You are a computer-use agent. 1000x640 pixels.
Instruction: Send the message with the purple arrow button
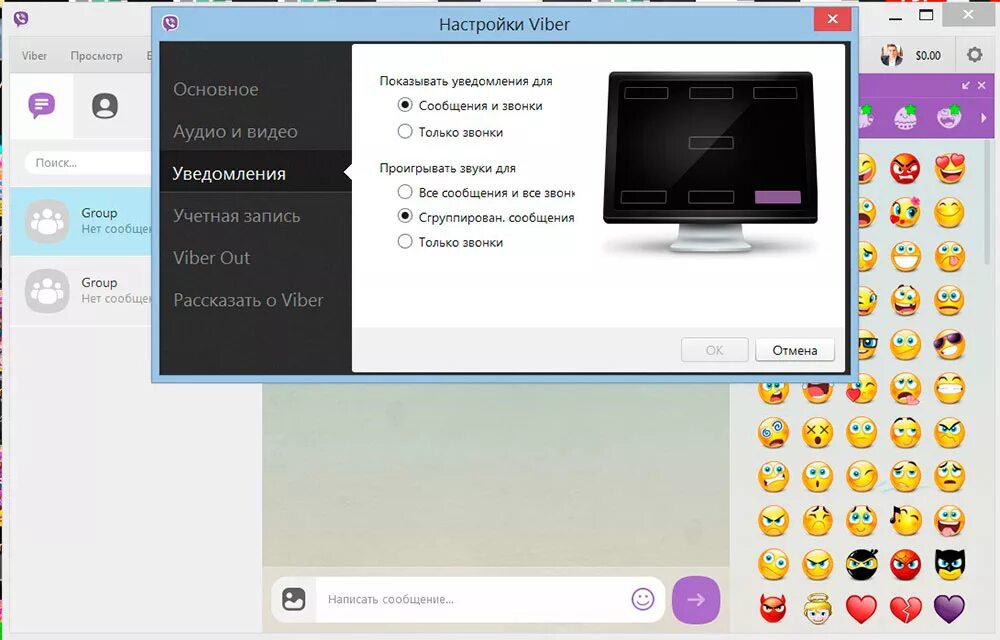tap(696, 599)
